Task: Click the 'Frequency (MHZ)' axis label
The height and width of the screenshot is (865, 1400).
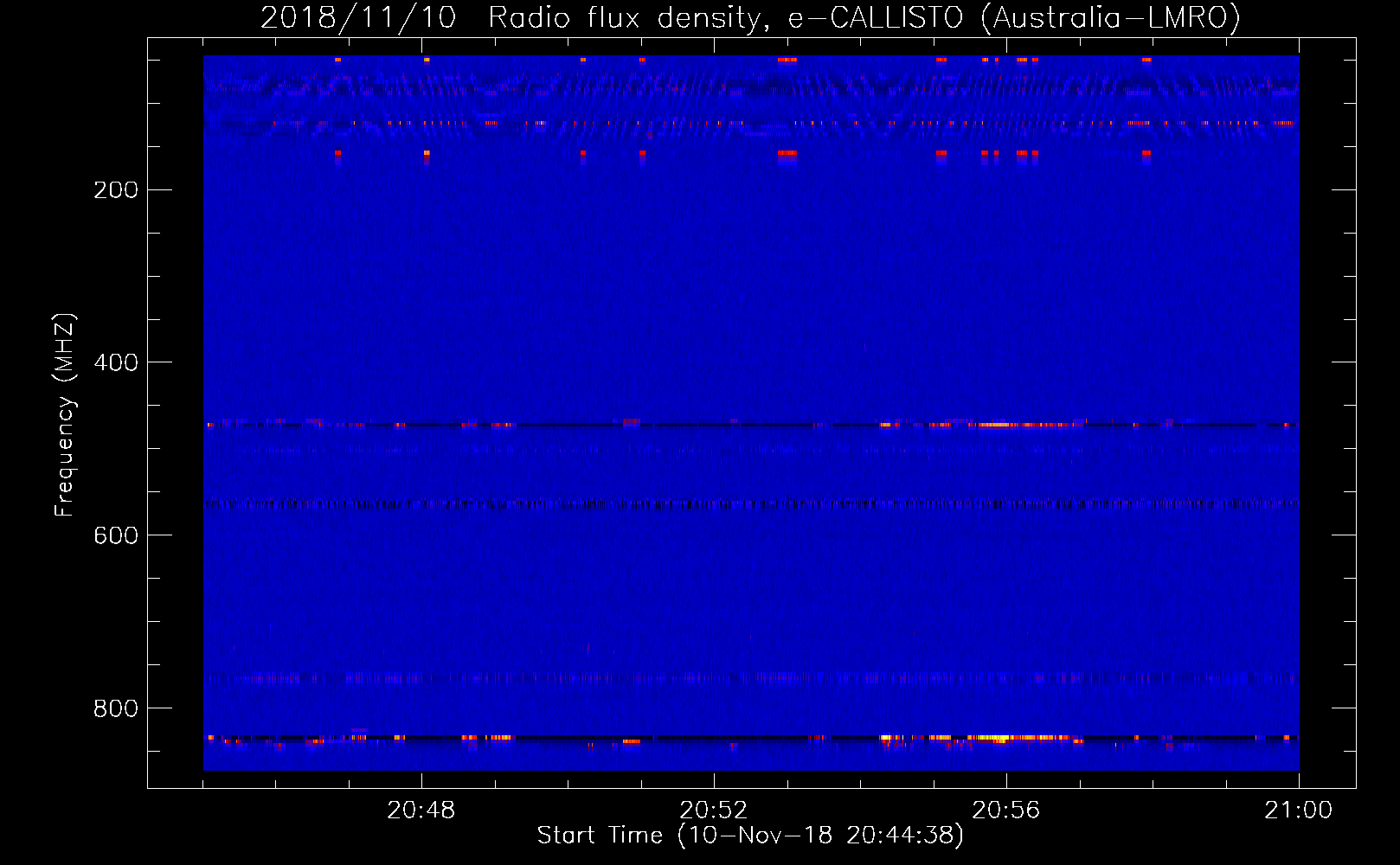Action: tap(65, 415)
